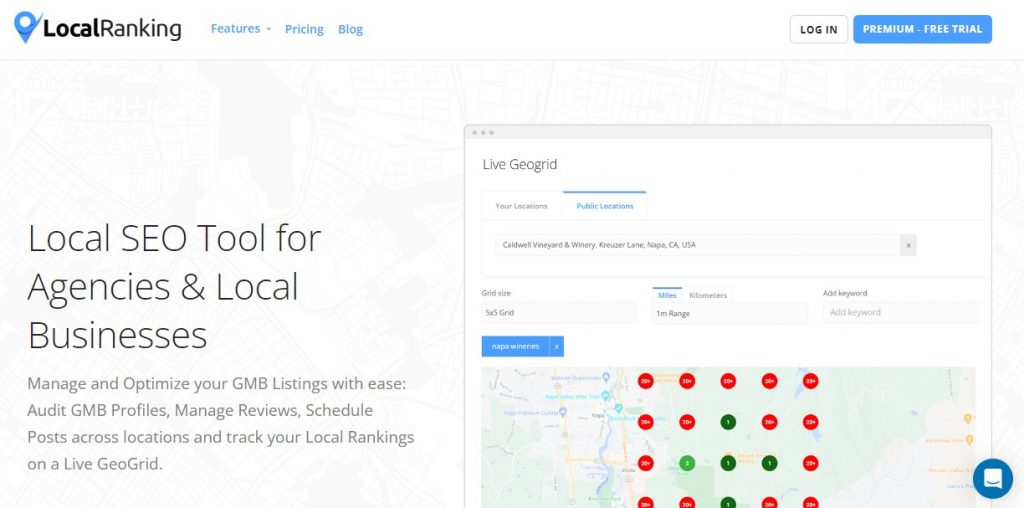Open the 1m Range dropdown
Image resolution: width=1024 pixels, height=508 pixels.
(x=729, y=313)
